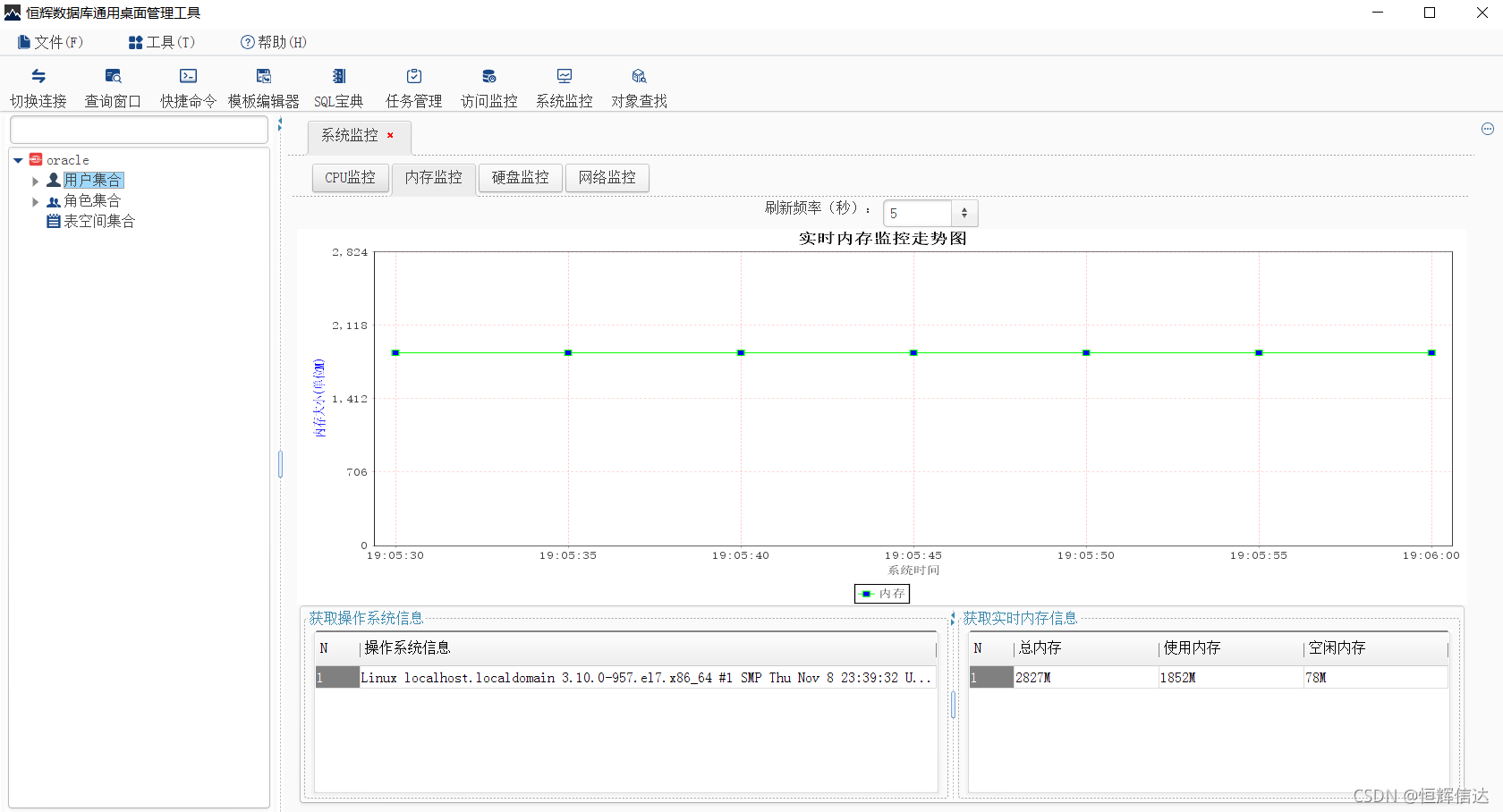Click the 2827M total memory cell
1503x812 pixels.
(1086, 677)
